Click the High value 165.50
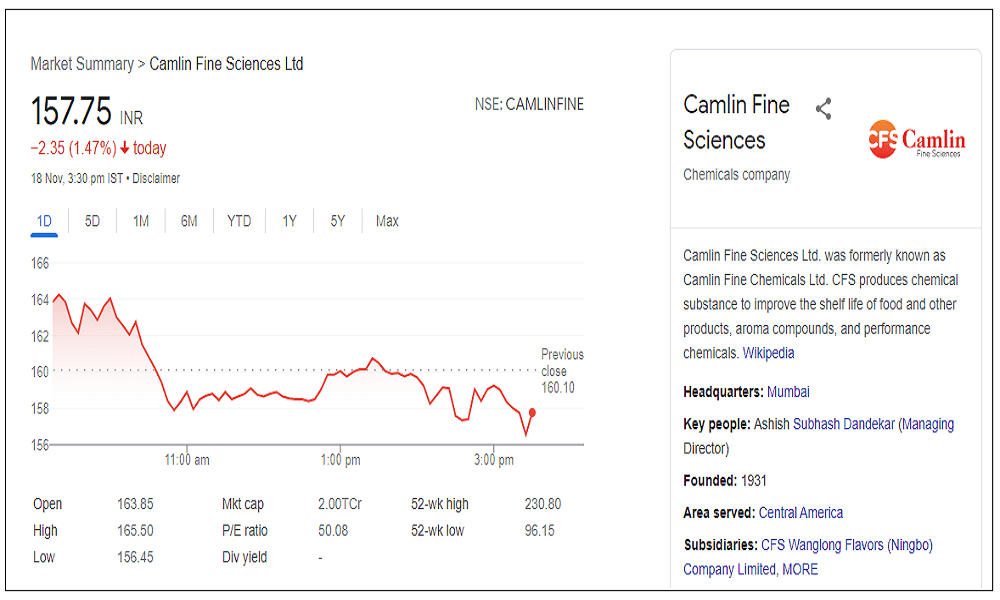 [135, 531]
